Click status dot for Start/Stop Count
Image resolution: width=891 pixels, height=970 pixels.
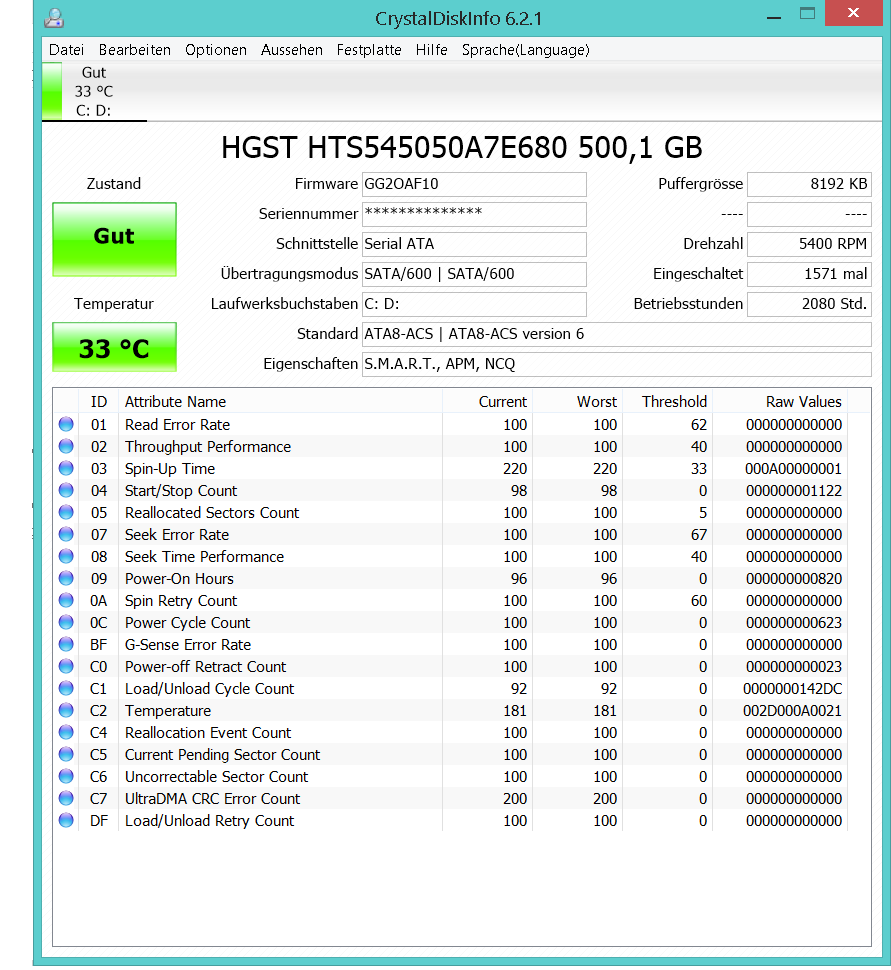66,490
